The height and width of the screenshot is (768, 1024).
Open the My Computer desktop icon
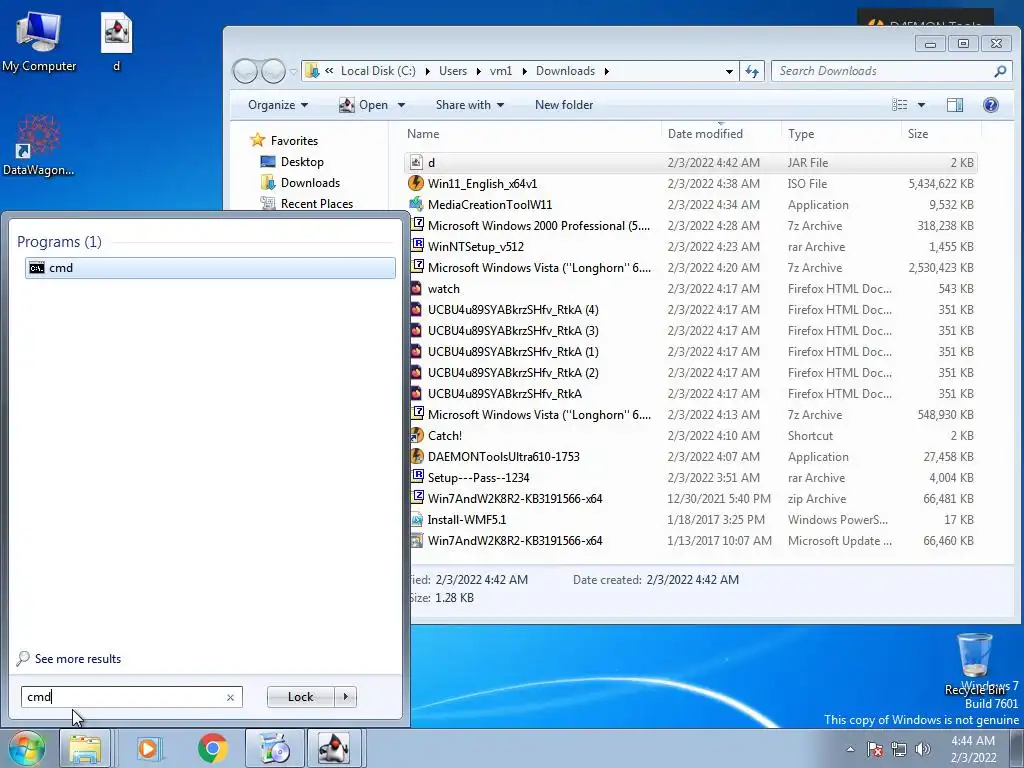tap(39, 41)
